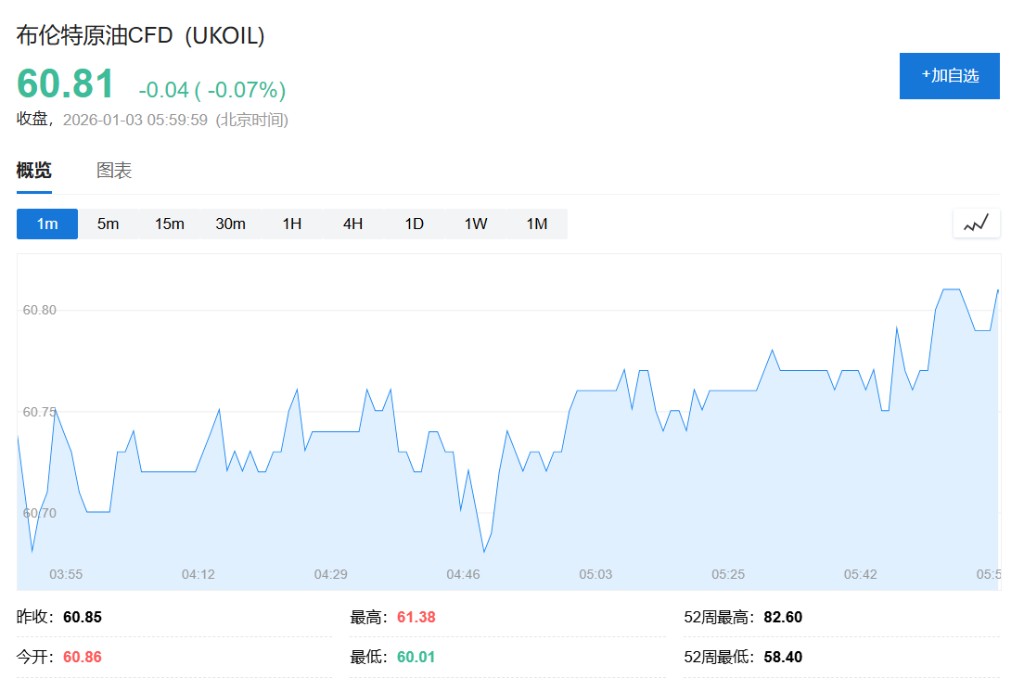Click the 52周最高 value 82.60
Image resolution: width=1024 pixels, height=694 pixels.
tap(782, 617)
